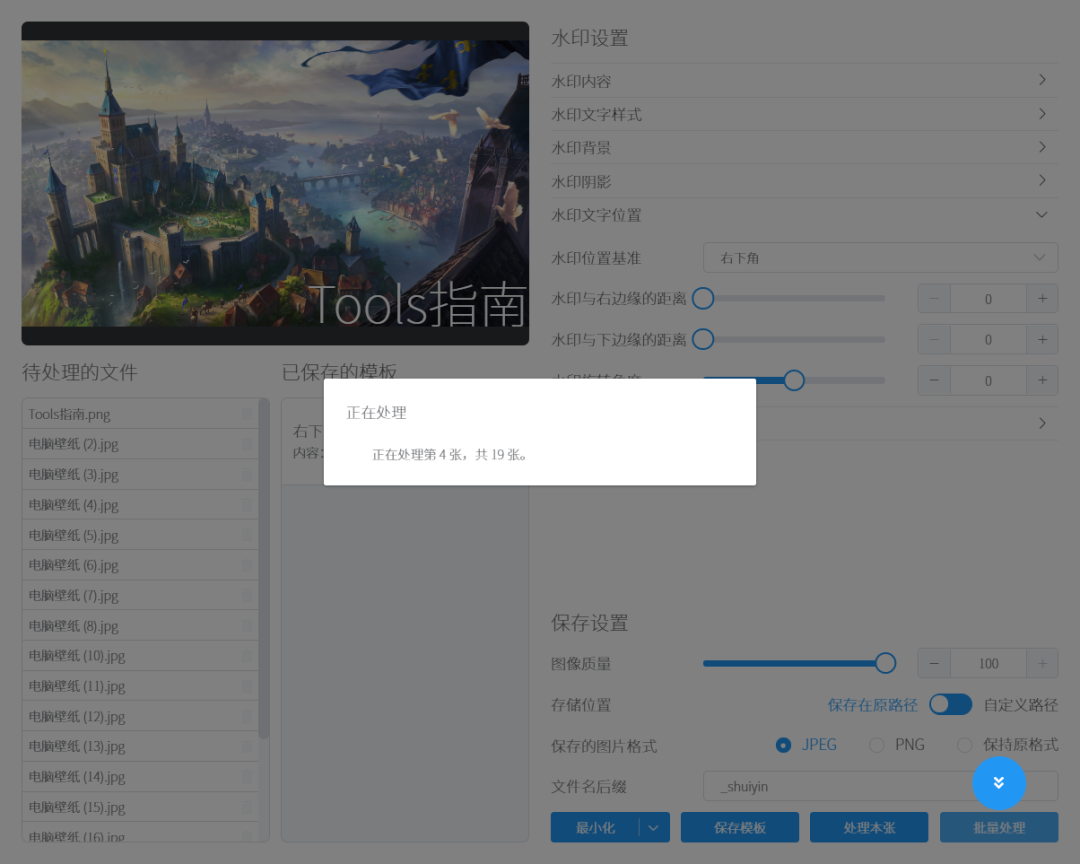Select 电脑壁纸 (8).jpg in the file list

point(140,626)
